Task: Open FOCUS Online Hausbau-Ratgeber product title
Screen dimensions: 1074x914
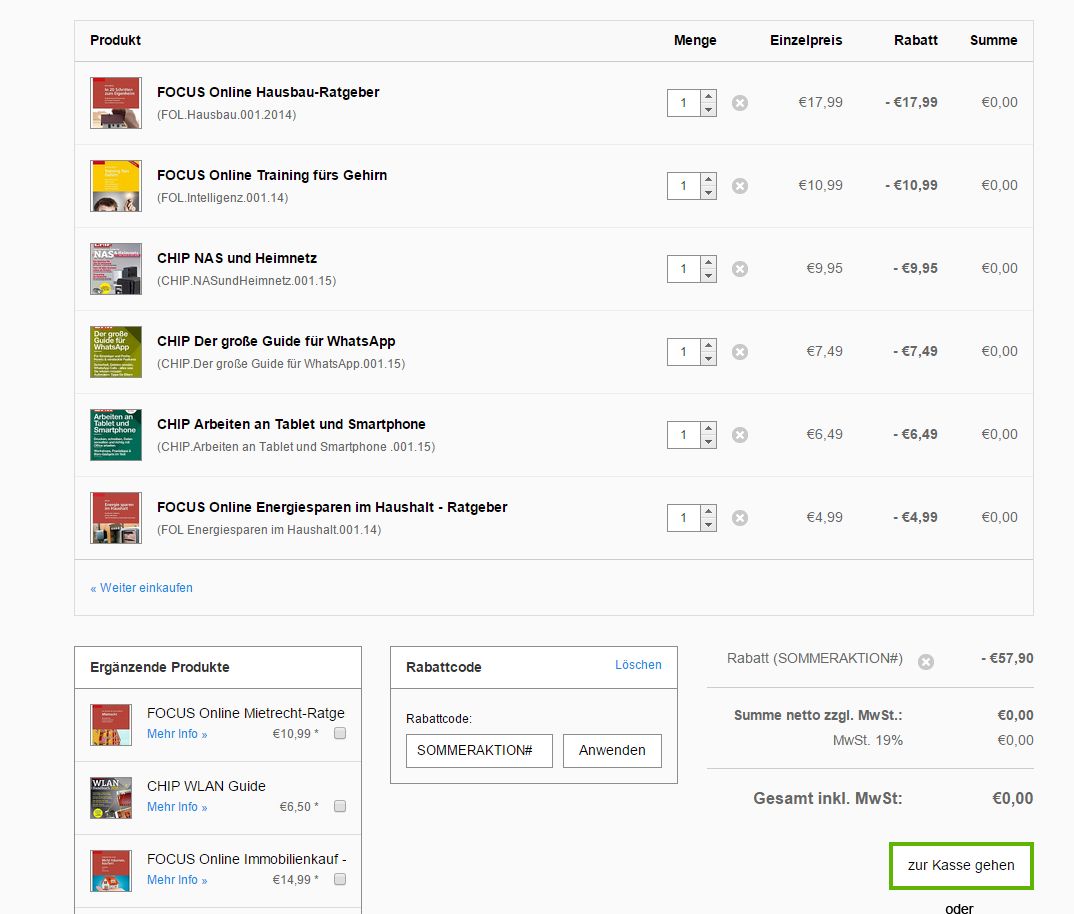Action: (x=268, y=92)
